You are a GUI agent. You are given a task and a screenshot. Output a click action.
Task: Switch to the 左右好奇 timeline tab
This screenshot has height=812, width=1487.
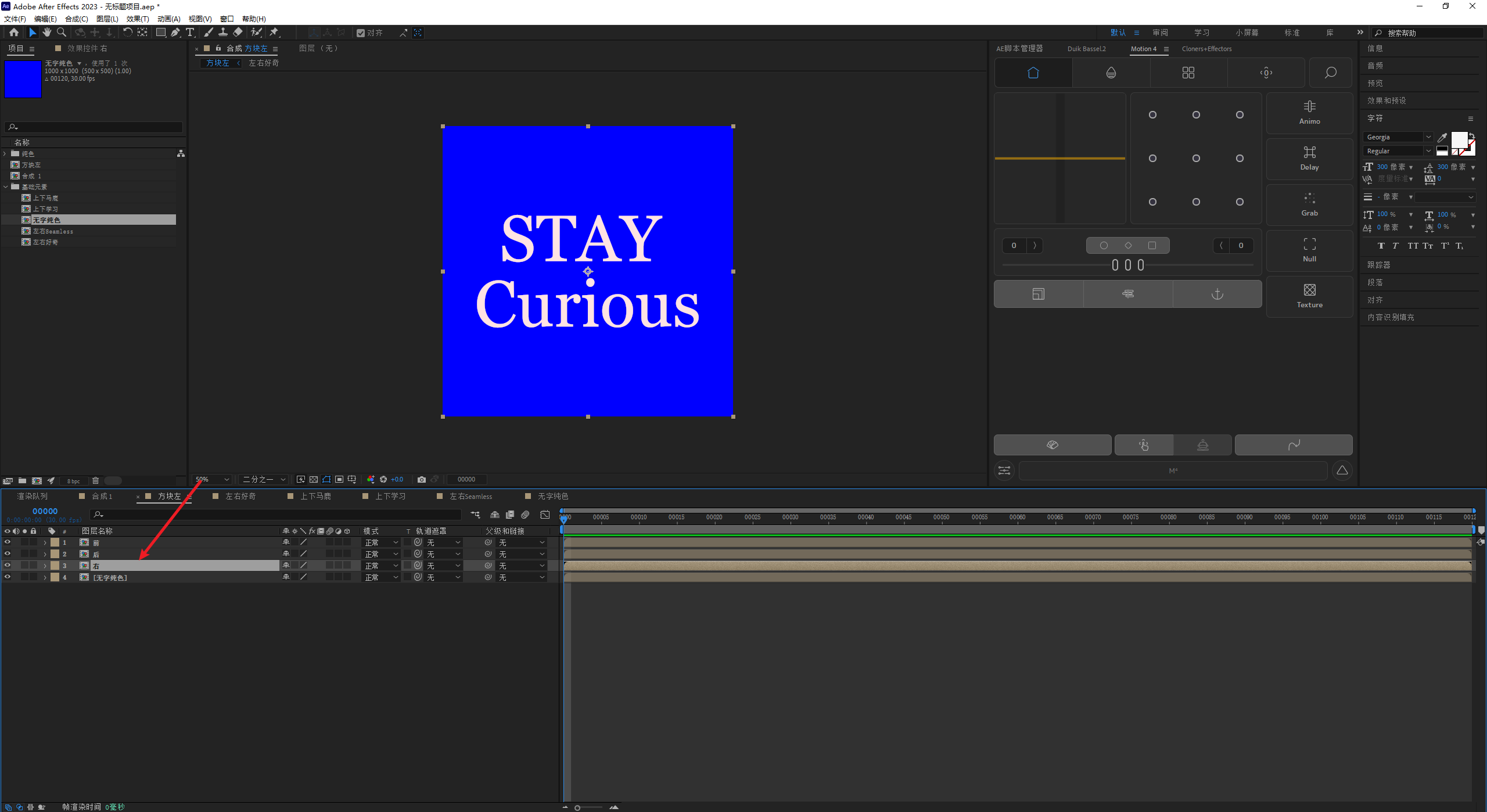(x=240, y=496)
